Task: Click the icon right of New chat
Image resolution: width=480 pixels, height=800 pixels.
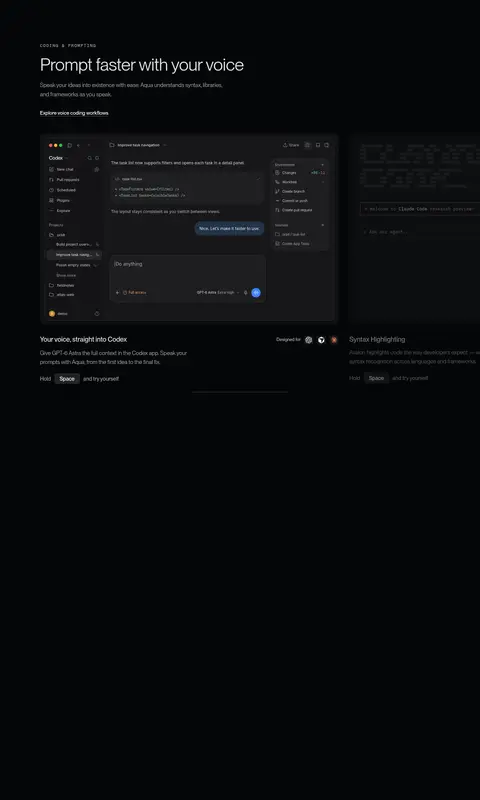Action: (97, 169)
